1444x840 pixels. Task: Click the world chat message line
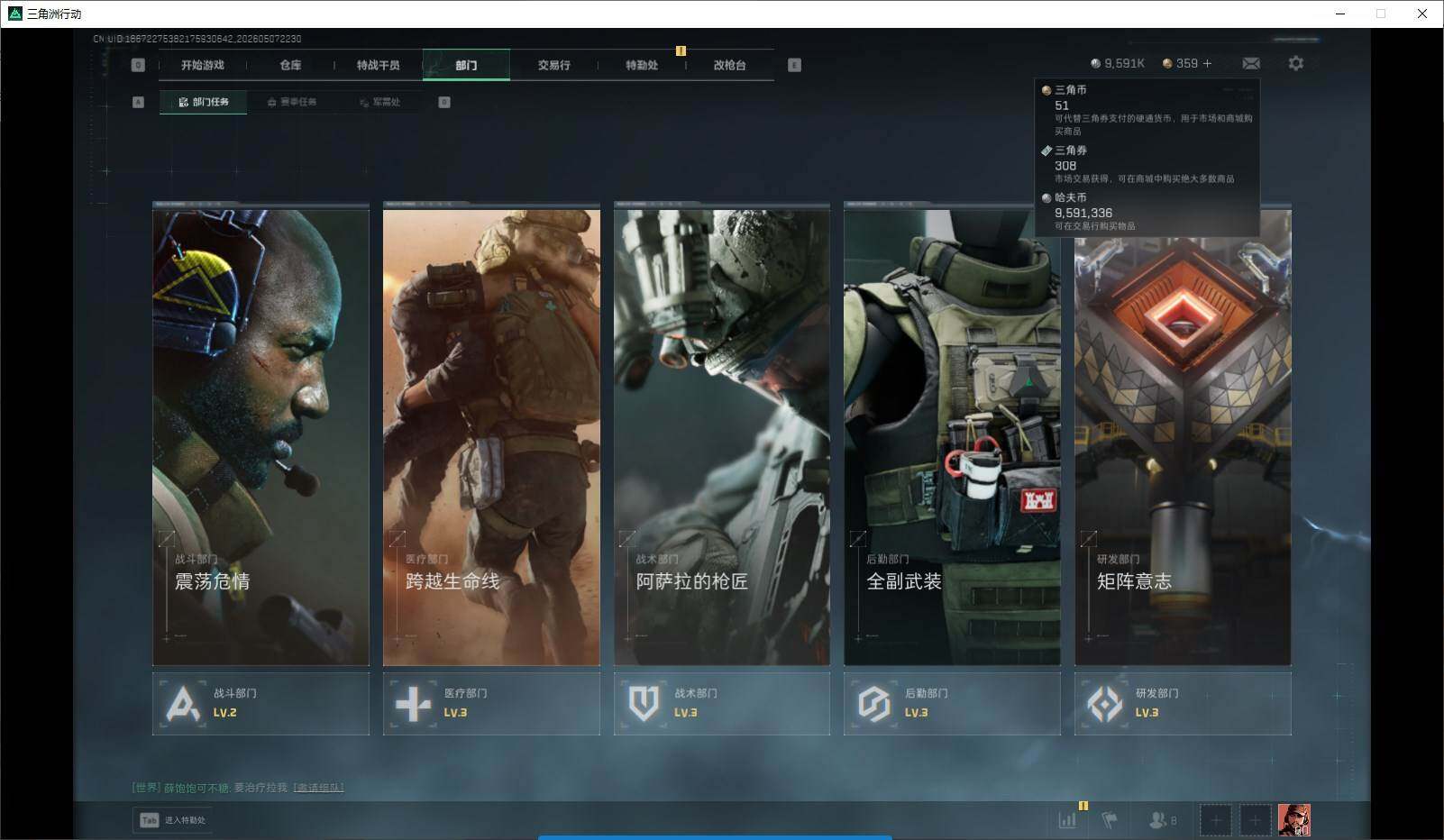click(x=238, y=788)
